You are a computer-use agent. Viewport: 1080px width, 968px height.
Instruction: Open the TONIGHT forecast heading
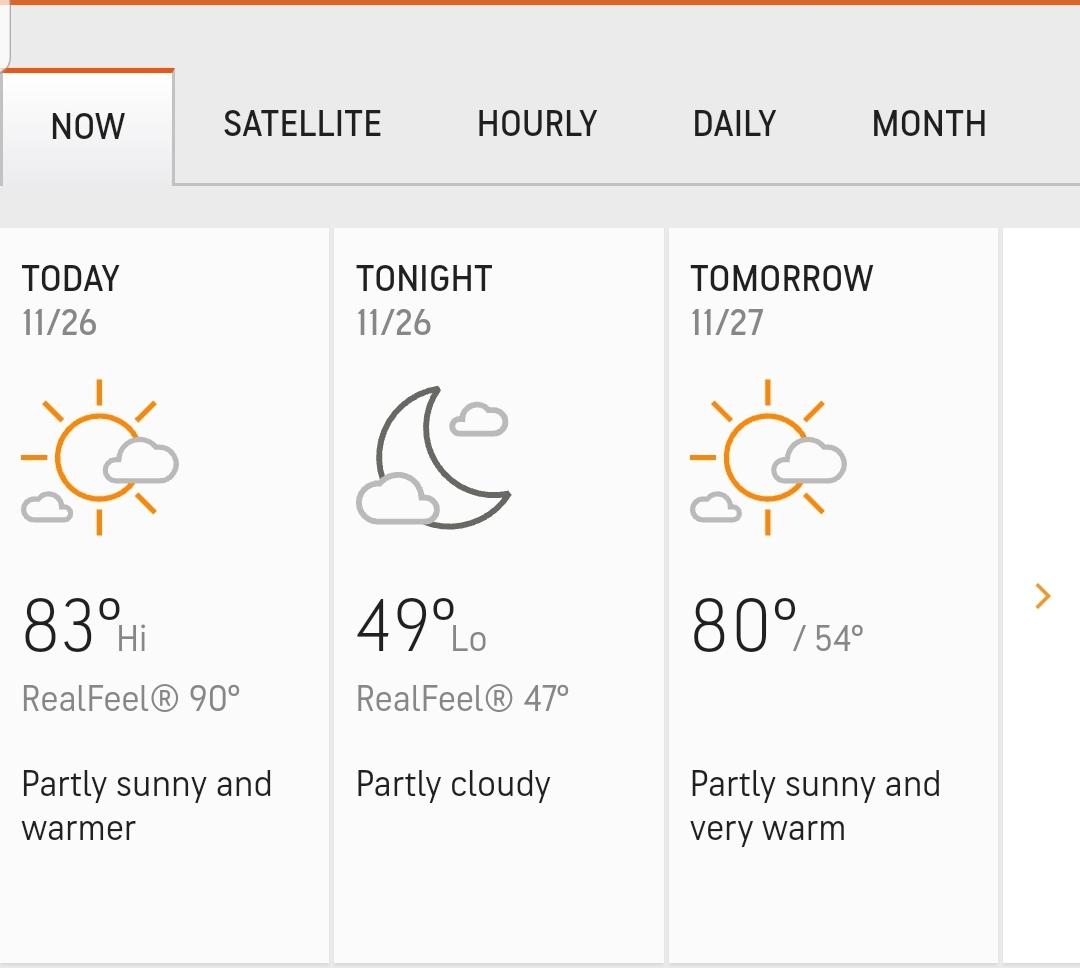(424, 279)
